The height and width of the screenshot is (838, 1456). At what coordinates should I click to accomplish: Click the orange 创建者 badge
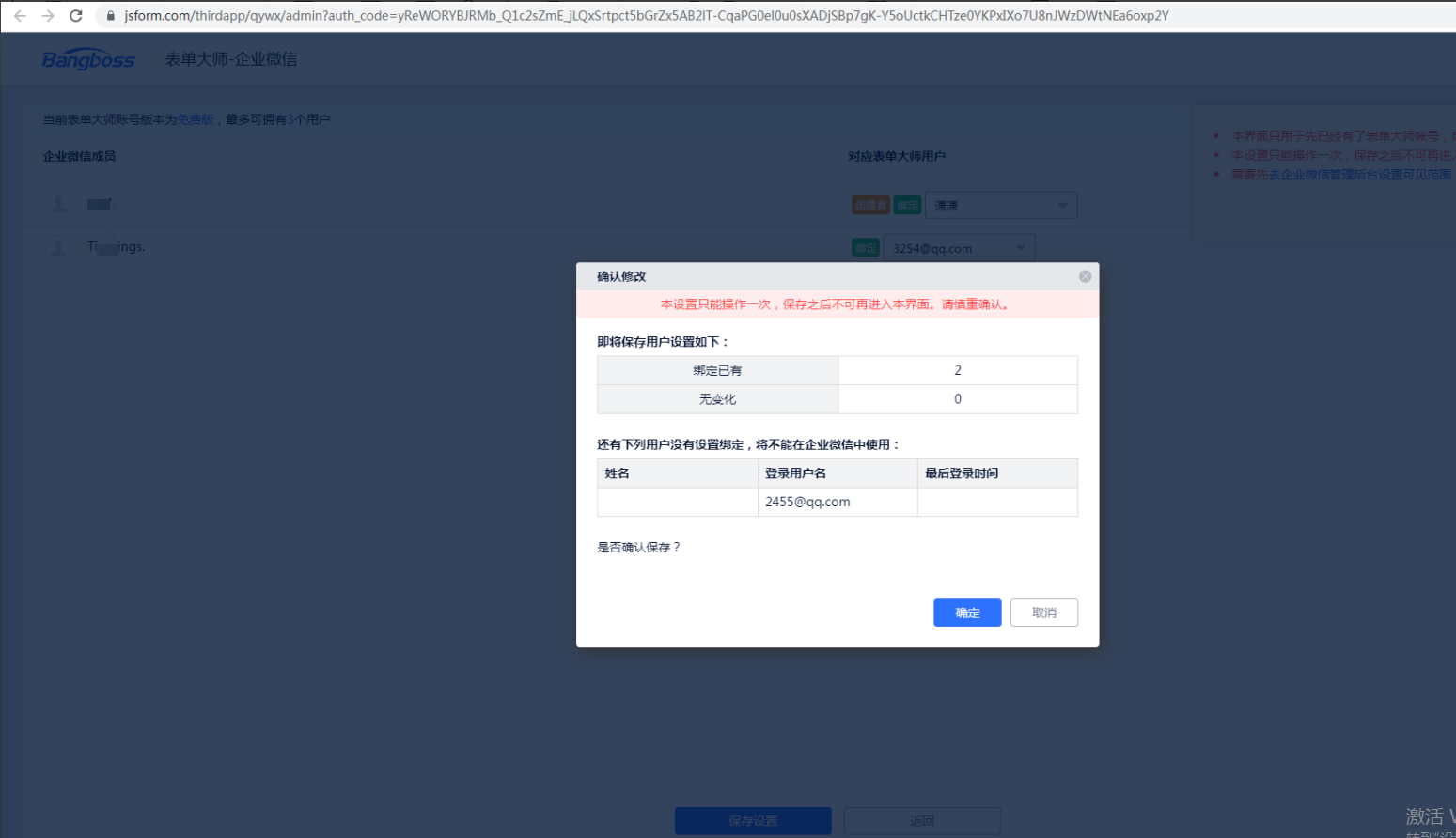tap(869, 206)
